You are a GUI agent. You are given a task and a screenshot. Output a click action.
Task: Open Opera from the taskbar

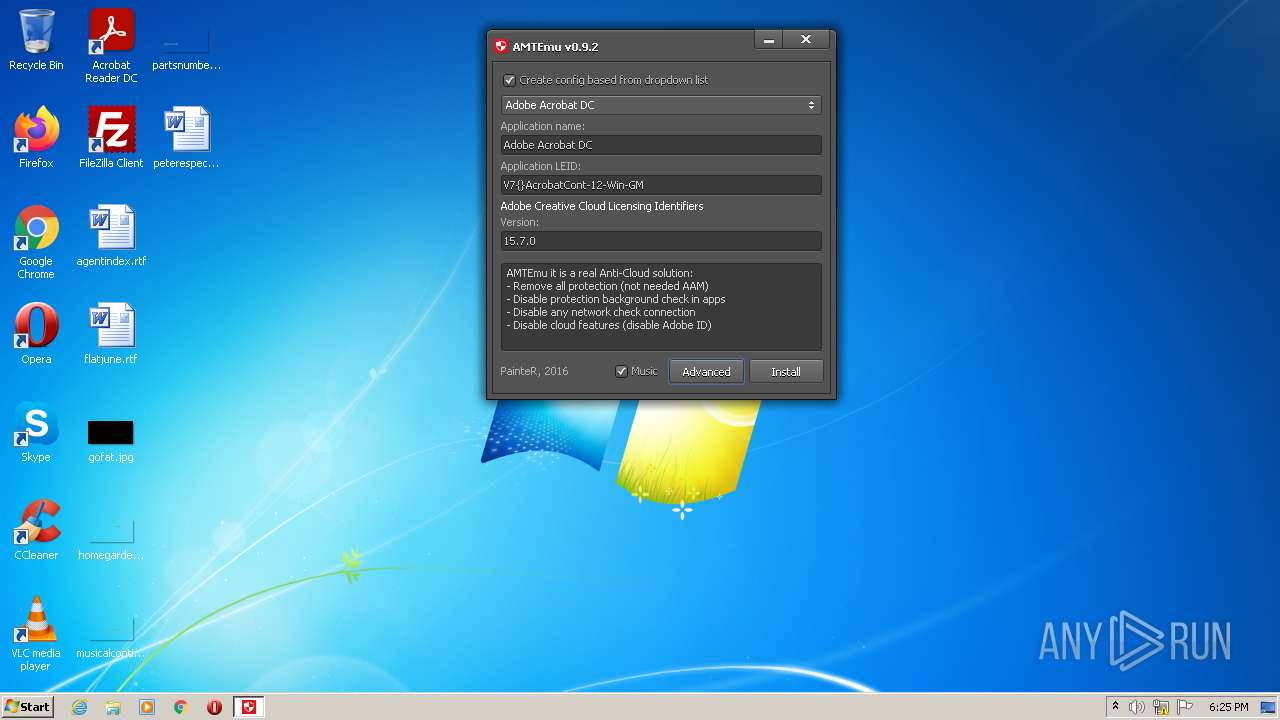(214, 707)
